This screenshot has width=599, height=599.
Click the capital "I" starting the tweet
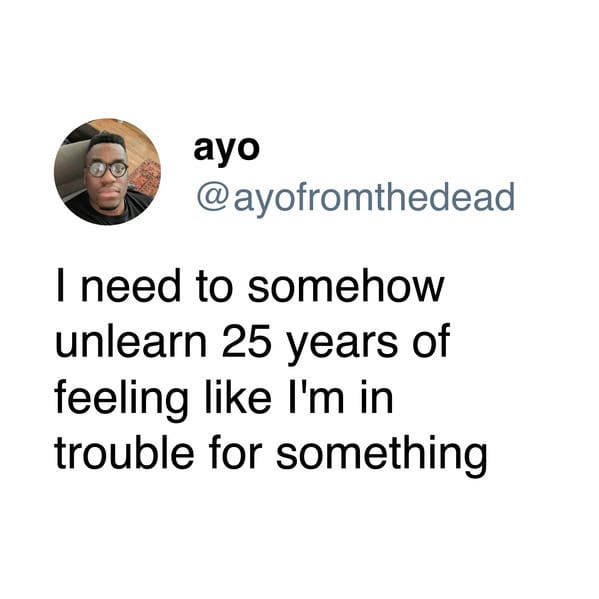click(60, 285)
